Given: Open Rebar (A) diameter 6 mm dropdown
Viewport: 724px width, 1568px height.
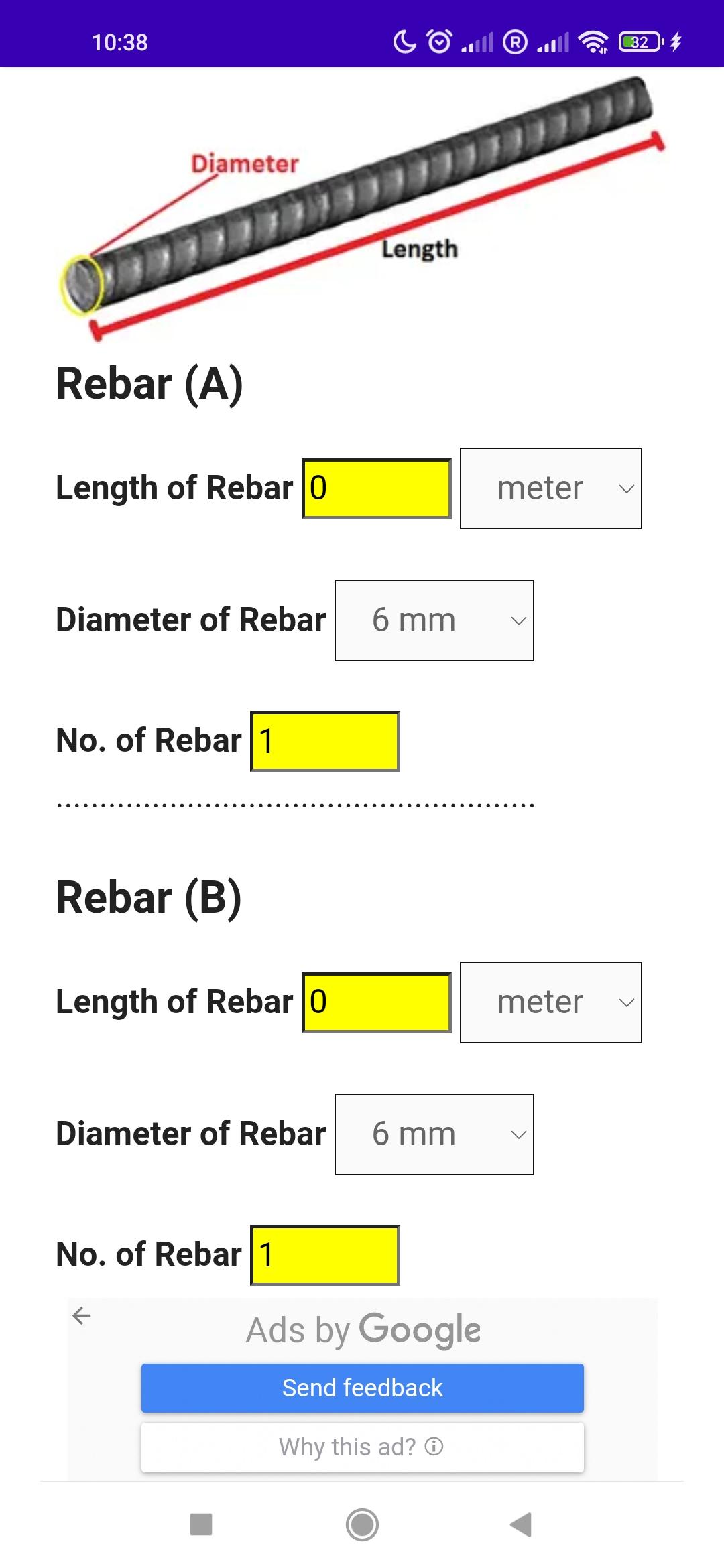Looking at the screenshot, I should coord(434,620).
